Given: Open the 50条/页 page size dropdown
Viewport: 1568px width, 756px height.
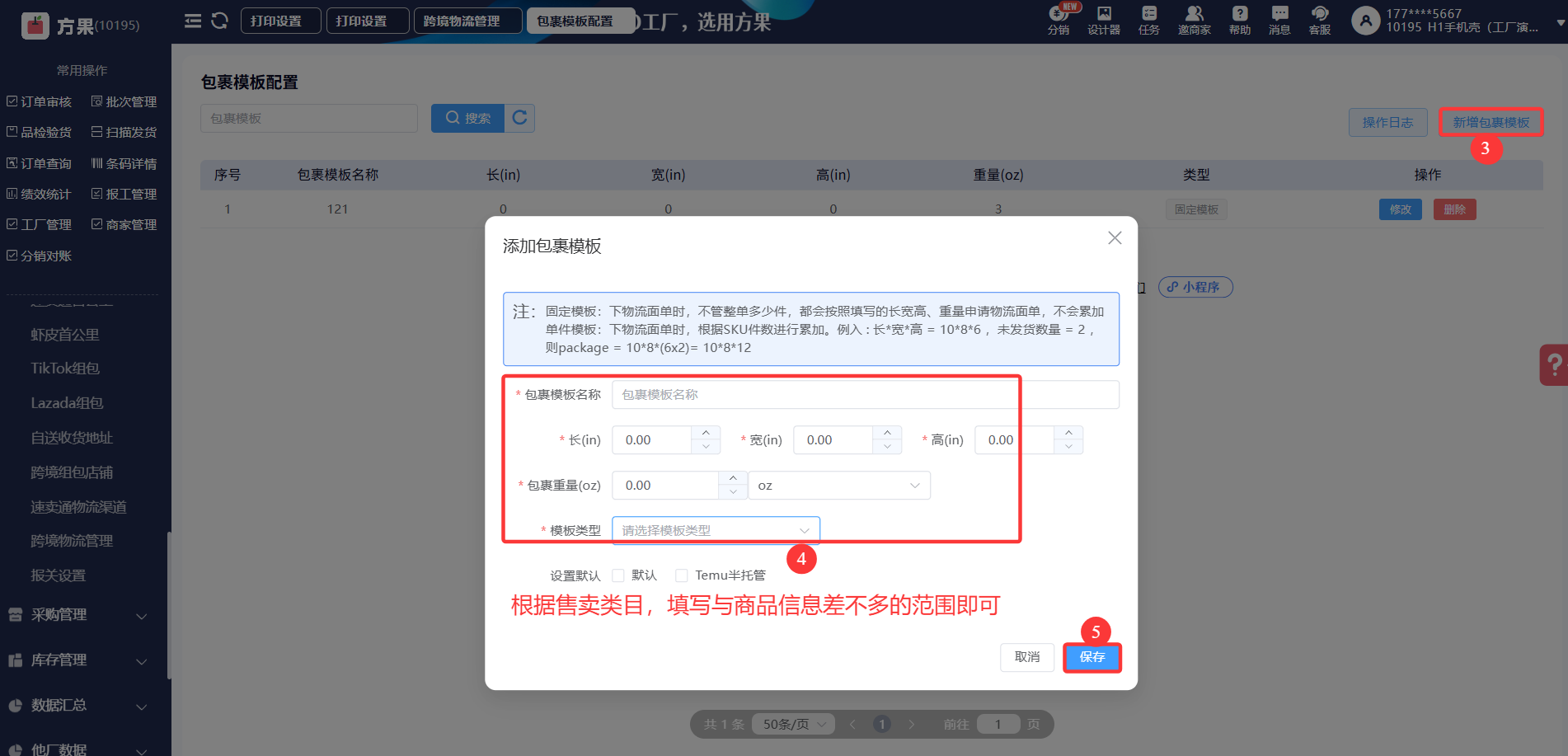Looking at the screenshot, I should tap(795, 724).
